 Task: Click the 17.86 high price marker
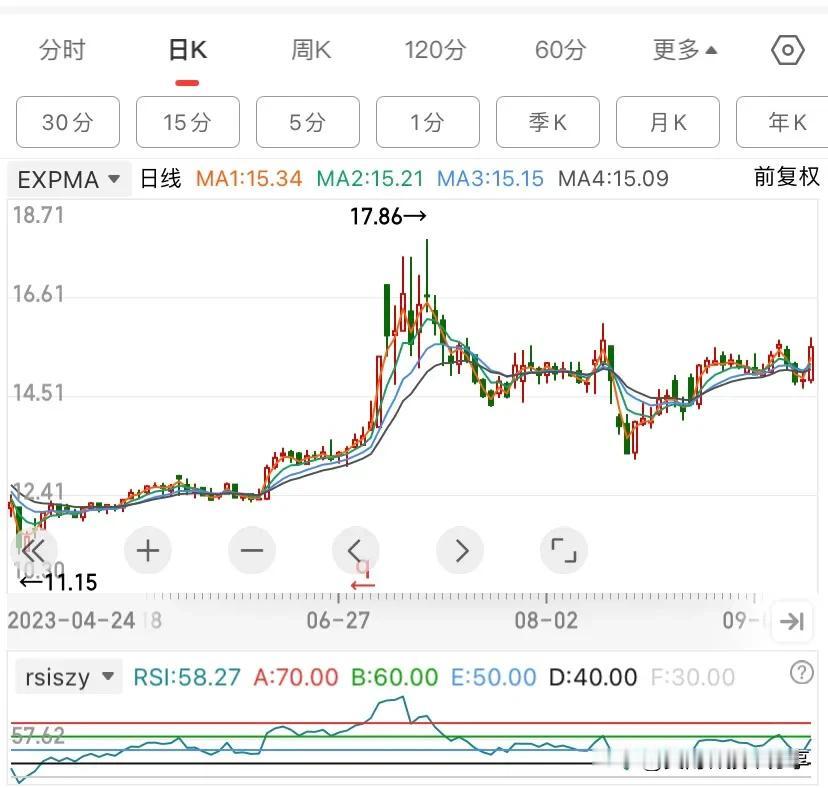[x=388, y=216]
